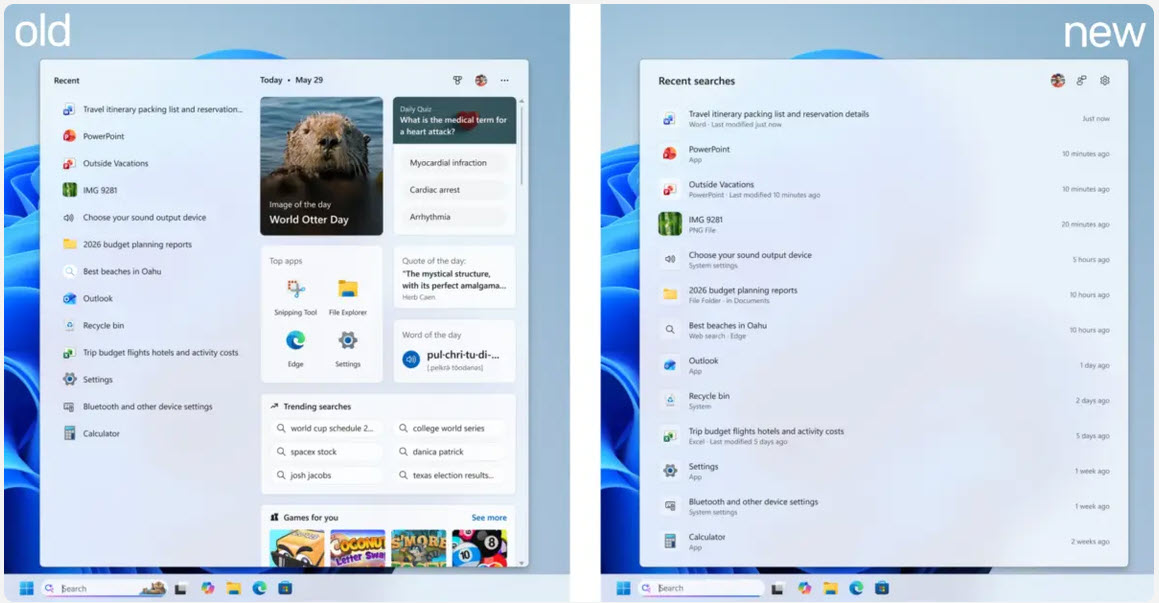Open 'Choose your sound output device' in new panel
The height and width of the screenshot is (603, 1159).
[884, 259]
